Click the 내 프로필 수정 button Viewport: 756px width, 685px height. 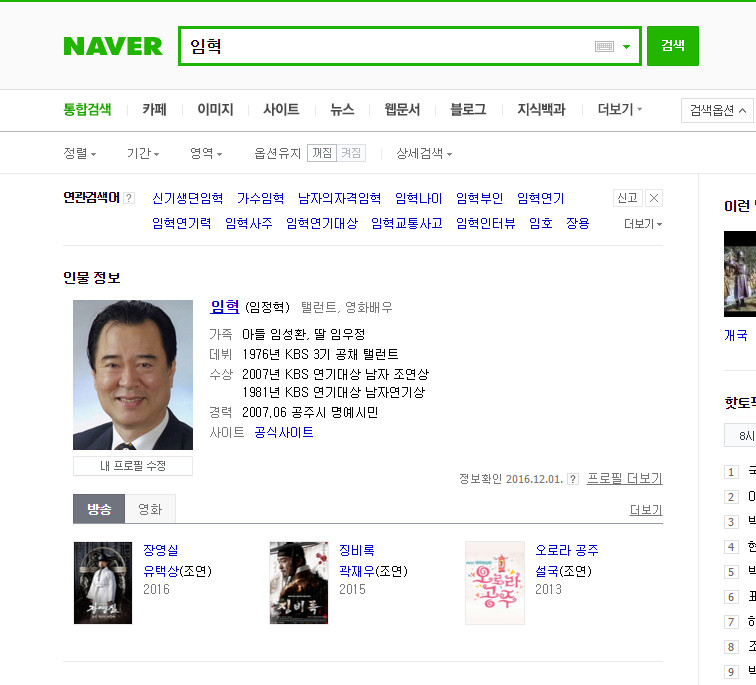tap(133, 466)
